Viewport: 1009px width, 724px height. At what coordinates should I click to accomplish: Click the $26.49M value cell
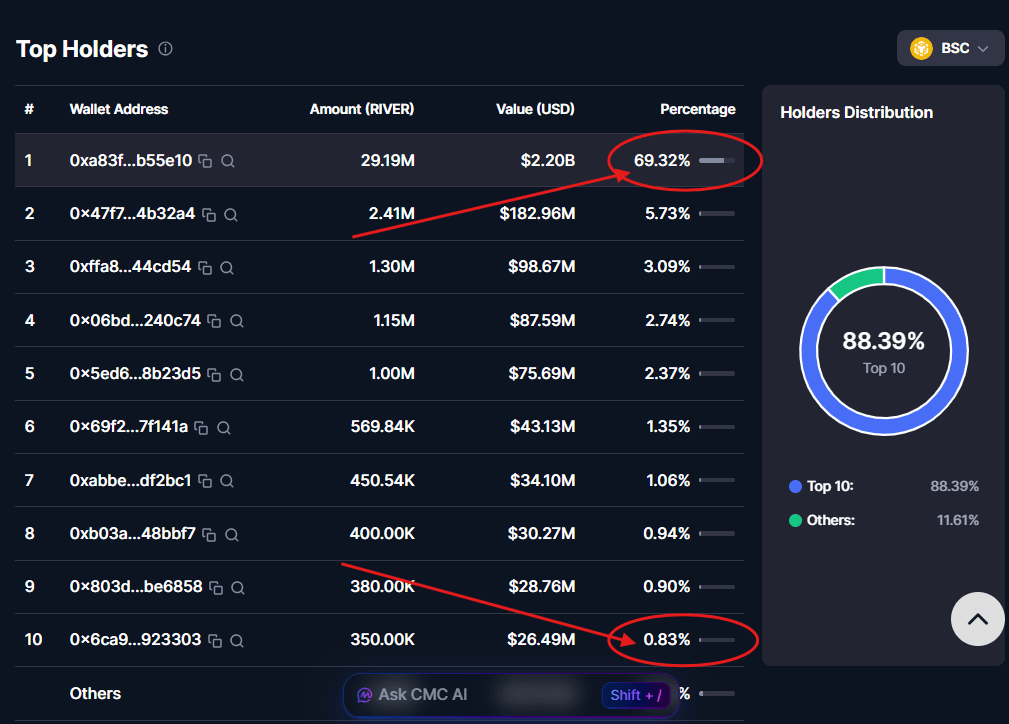pyautogui.click(x=541, y=640)
